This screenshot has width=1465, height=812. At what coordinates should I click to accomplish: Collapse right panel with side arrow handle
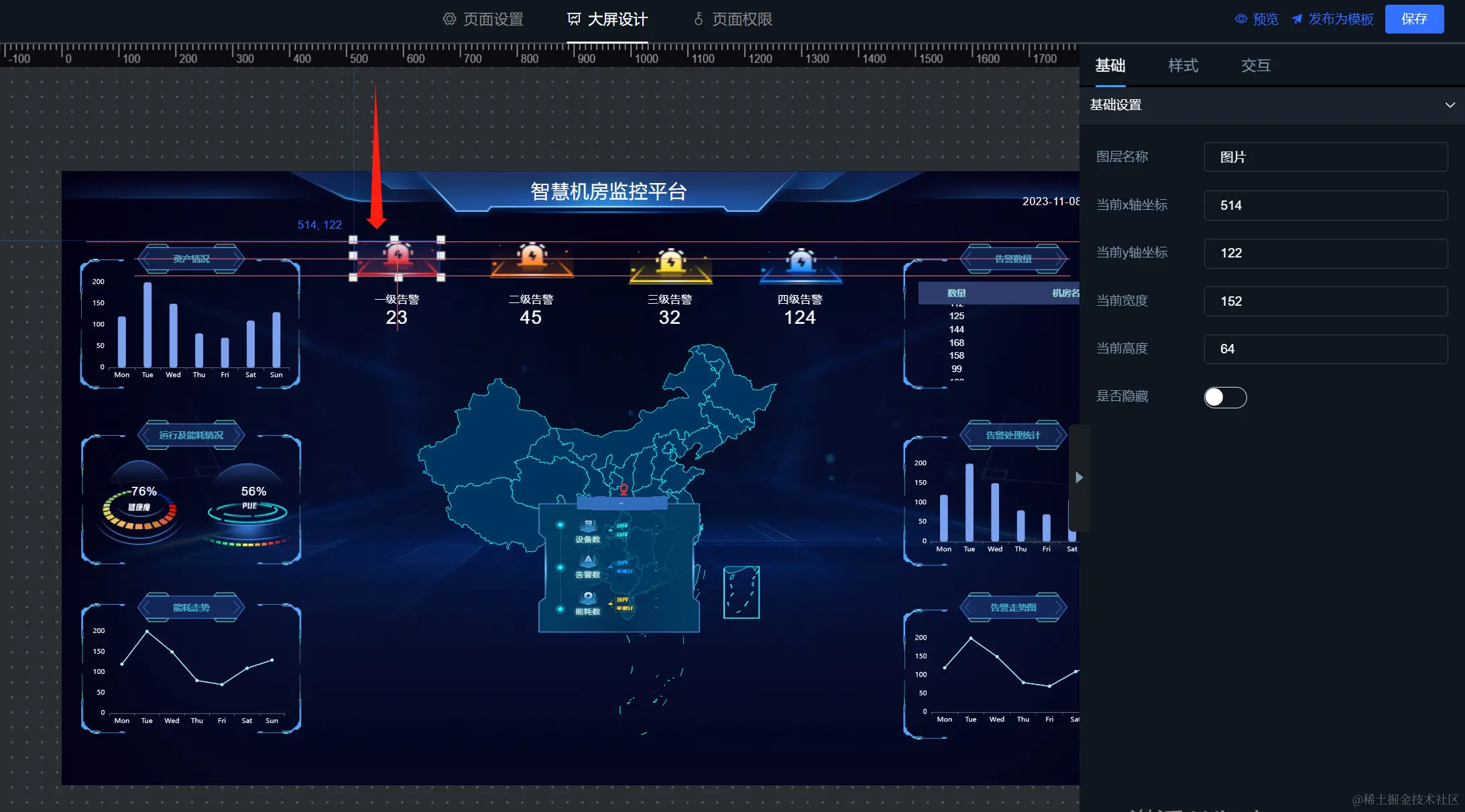pos(1079,477)
